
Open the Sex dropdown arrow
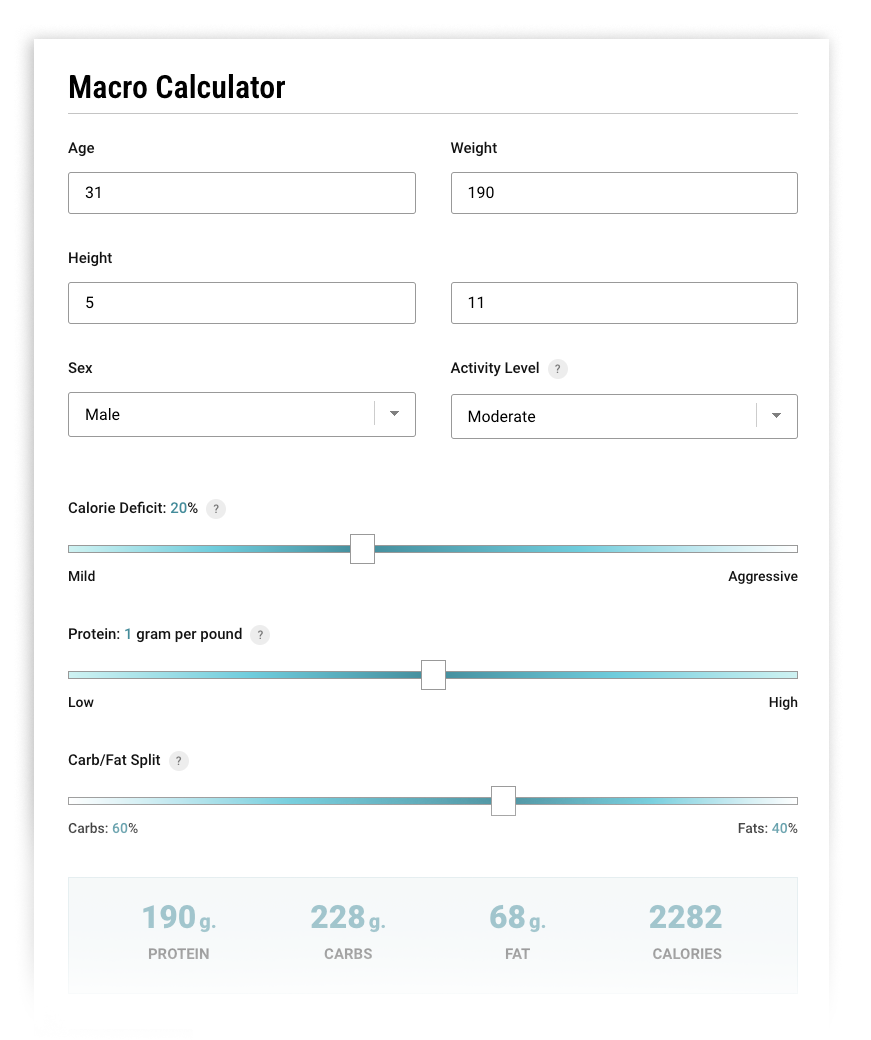point(394,414)
